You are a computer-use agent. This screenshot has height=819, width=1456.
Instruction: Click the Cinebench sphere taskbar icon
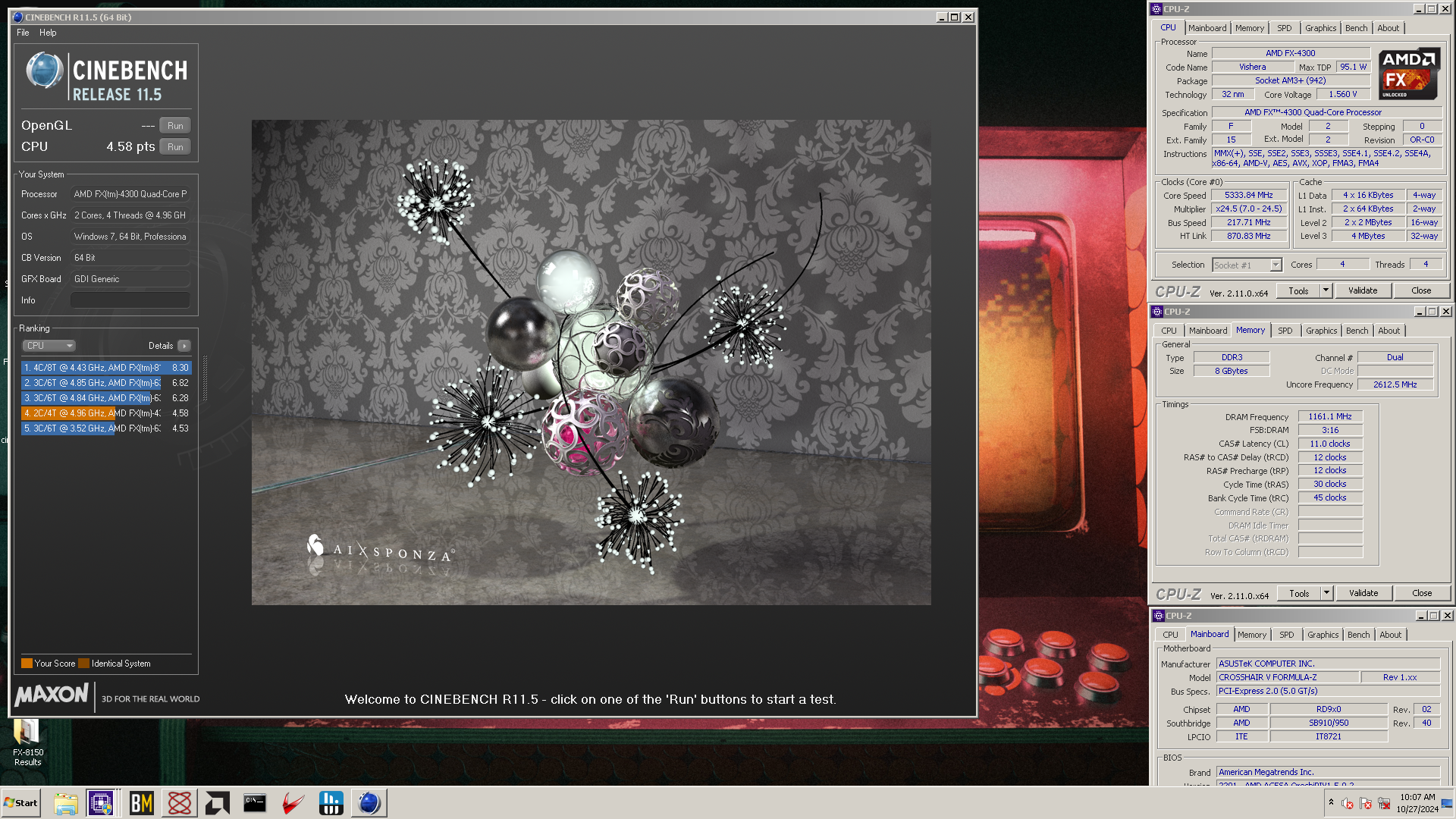click(369, 803)
